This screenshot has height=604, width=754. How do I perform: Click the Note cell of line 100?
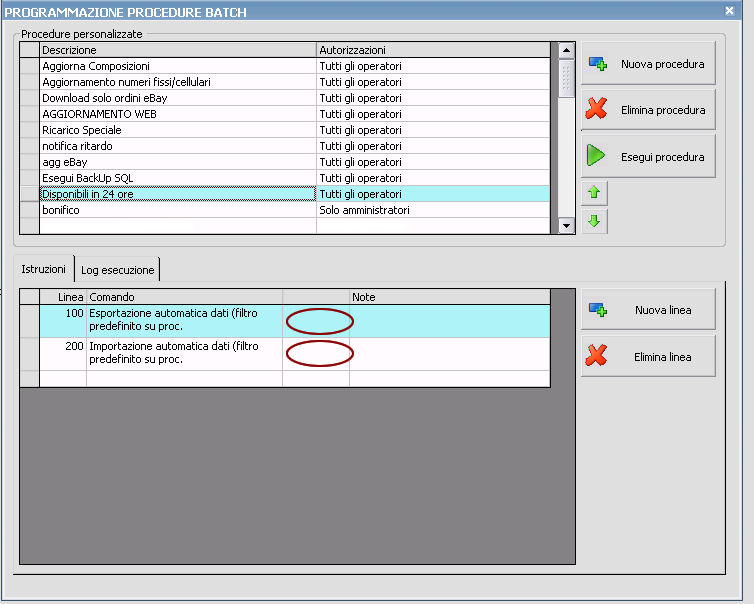click(x=450, y=321)
